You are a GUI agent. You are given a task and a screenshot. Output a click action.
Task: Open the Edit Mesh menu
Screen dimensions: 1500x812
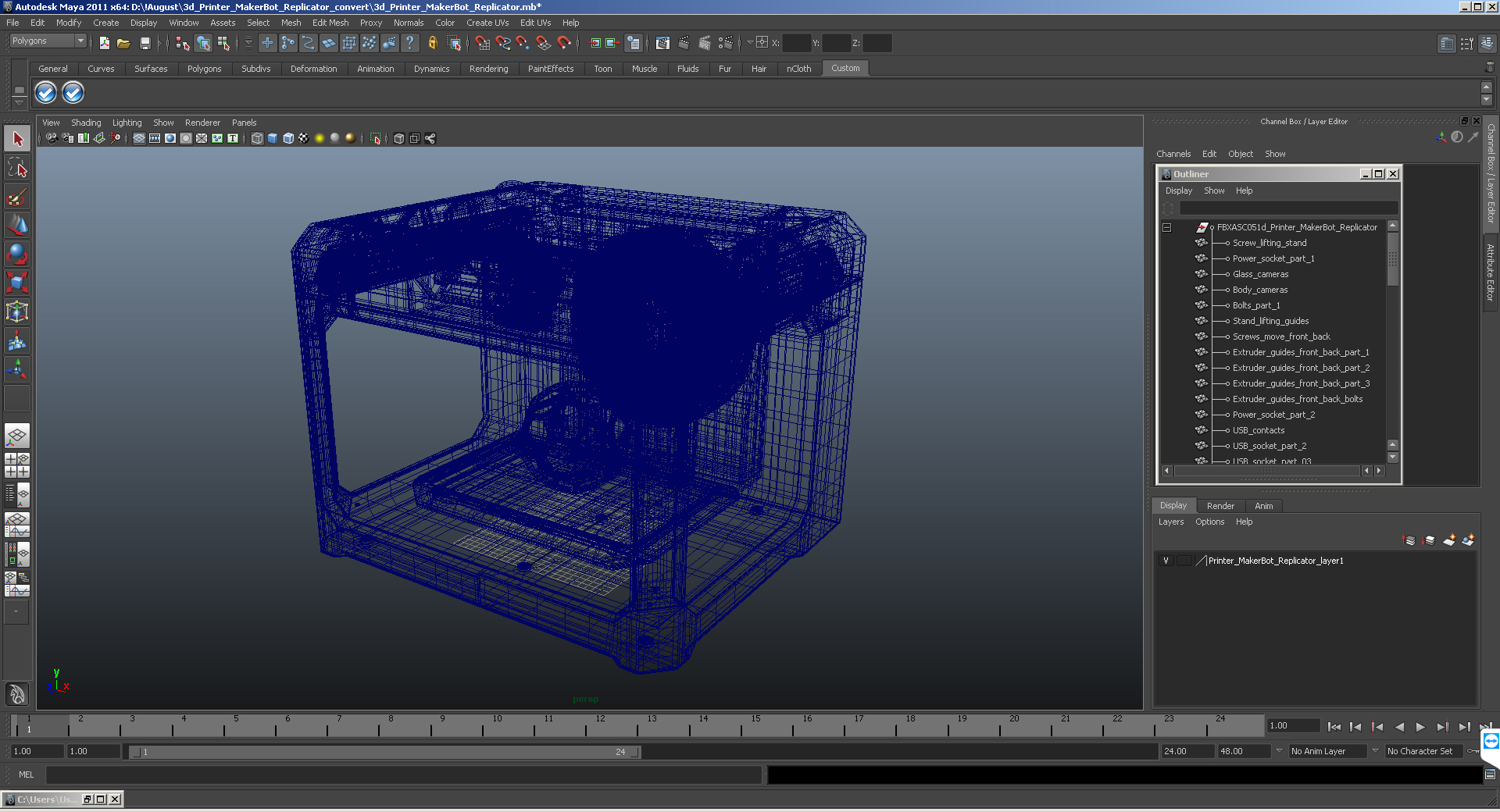click(330, 23)
